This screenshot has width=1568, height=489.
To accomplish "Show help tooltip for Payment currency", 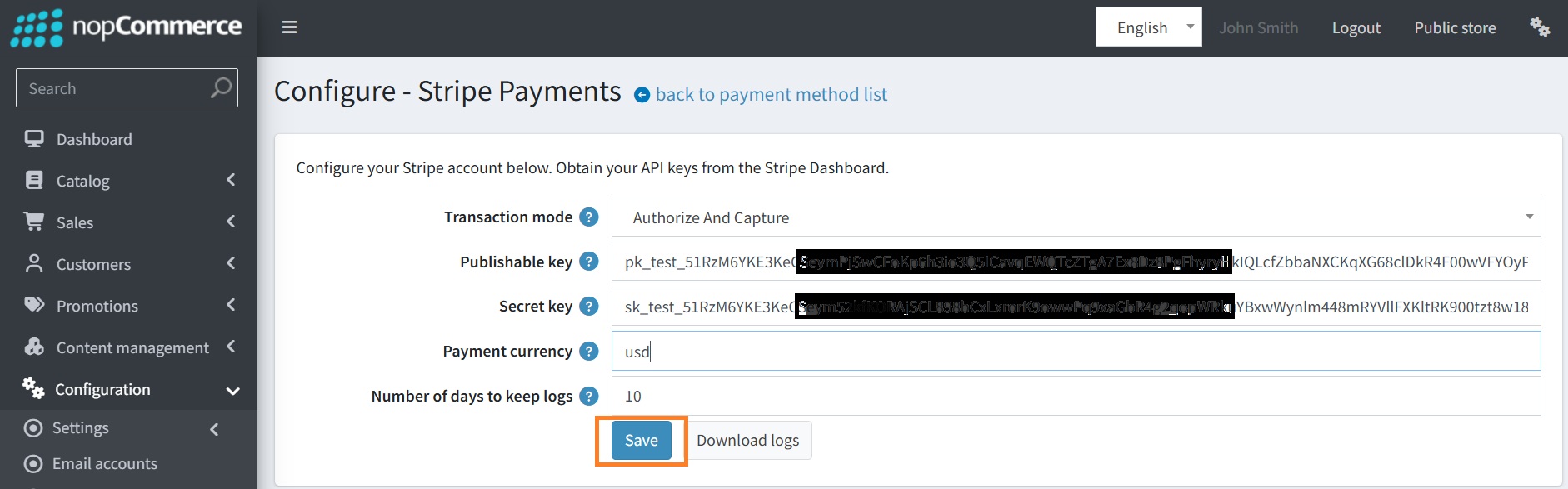I will point(589,351).
